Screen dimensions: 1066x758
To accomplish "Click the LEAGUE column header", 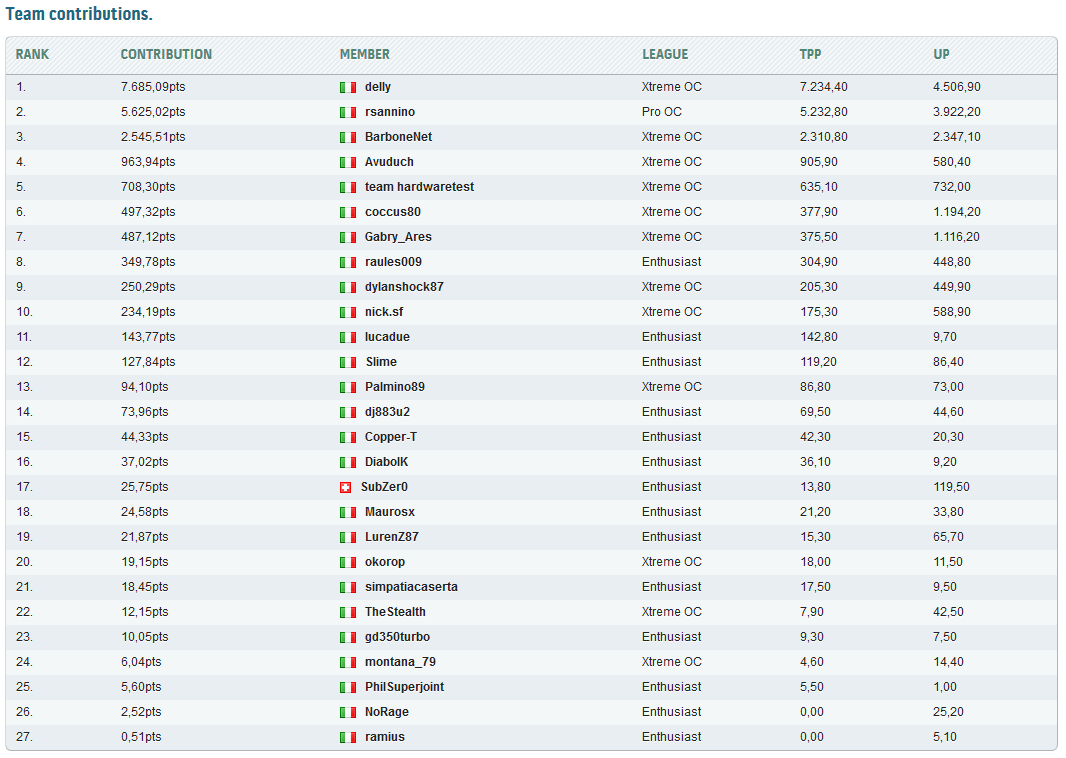I will 665,54.
